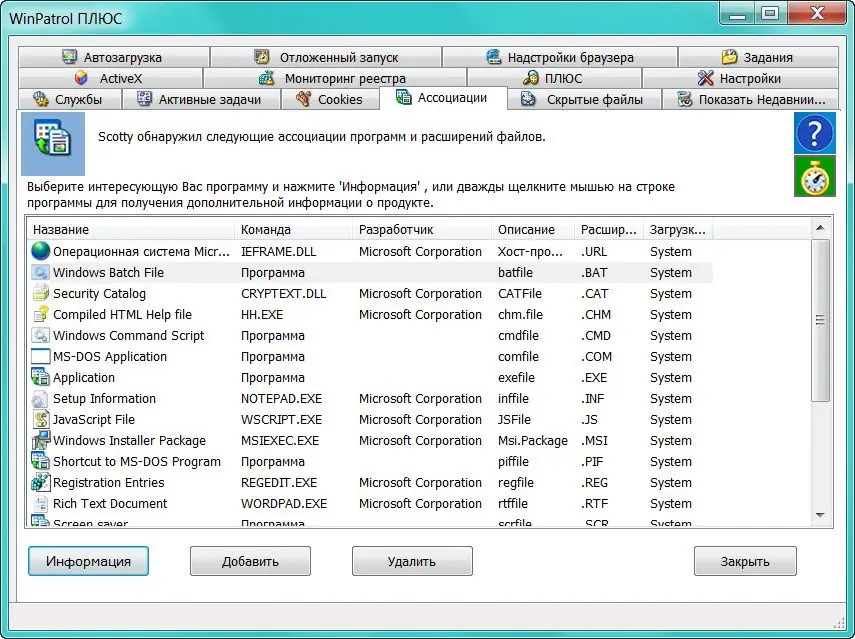This screenshot has width=855, height=639.
Task: Click the globe icon beside IEFRAME.DLL row
Action: coord(40,252)
